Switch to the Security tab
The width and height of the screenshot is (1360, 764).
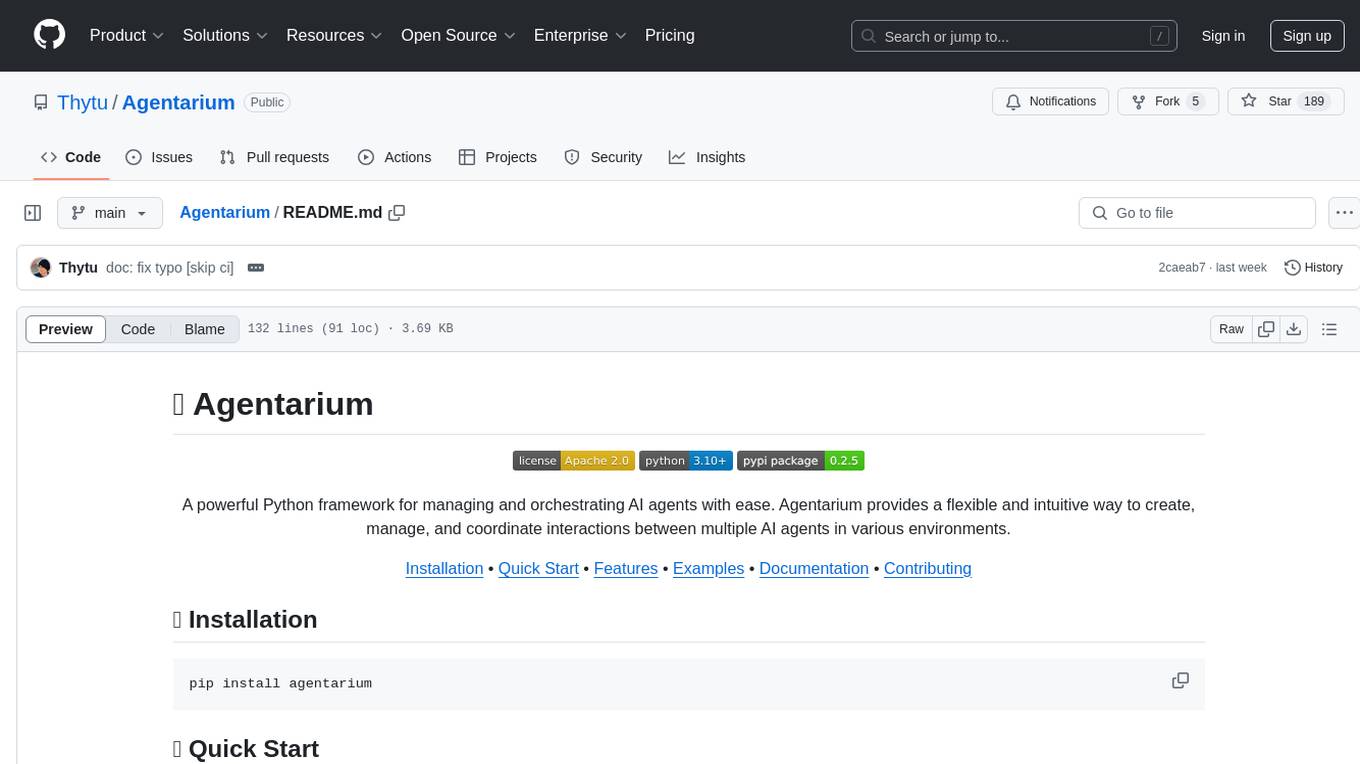coord(603,157)
